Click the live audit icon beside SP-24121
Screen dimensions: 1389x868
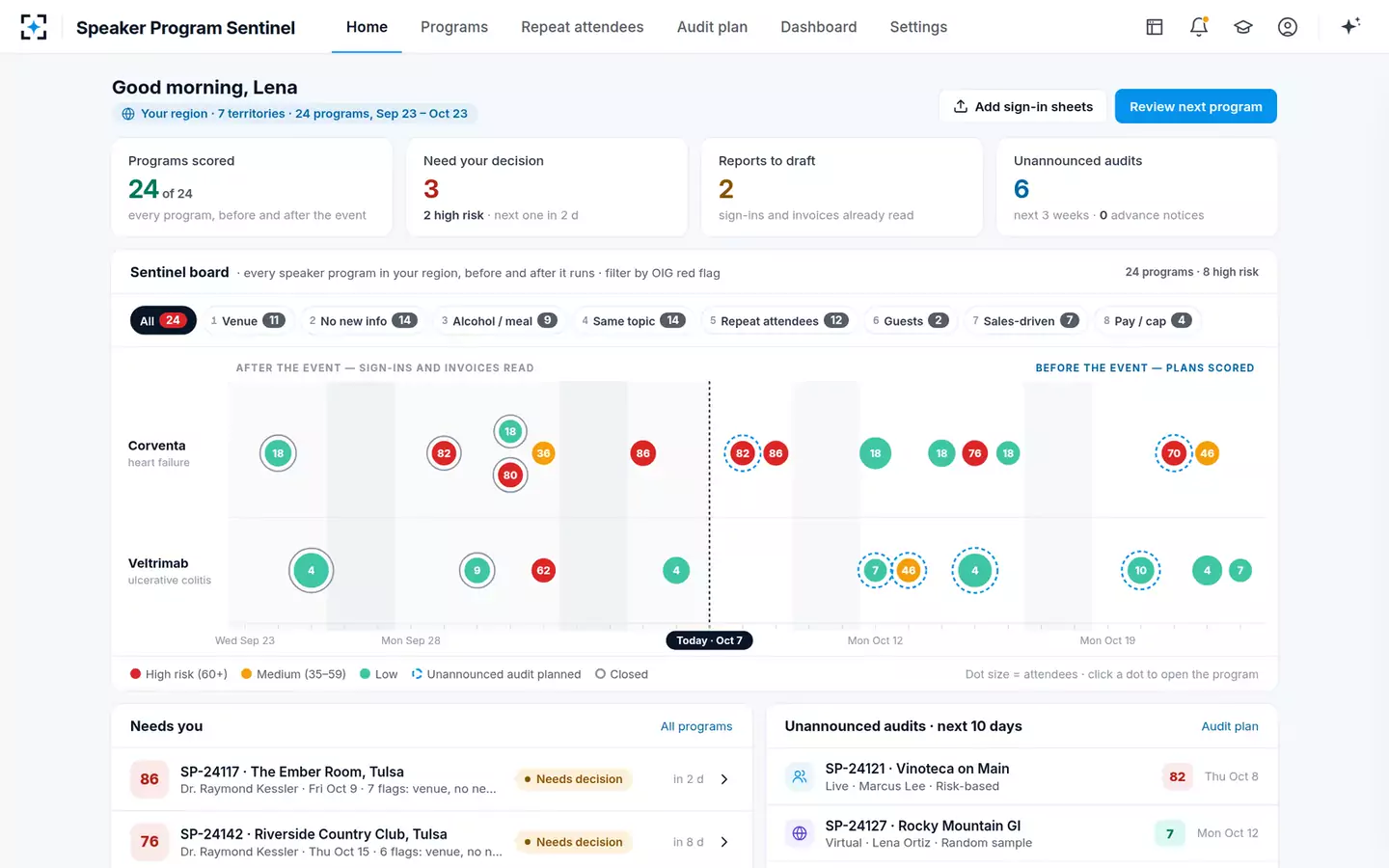(x=800, y=776)
